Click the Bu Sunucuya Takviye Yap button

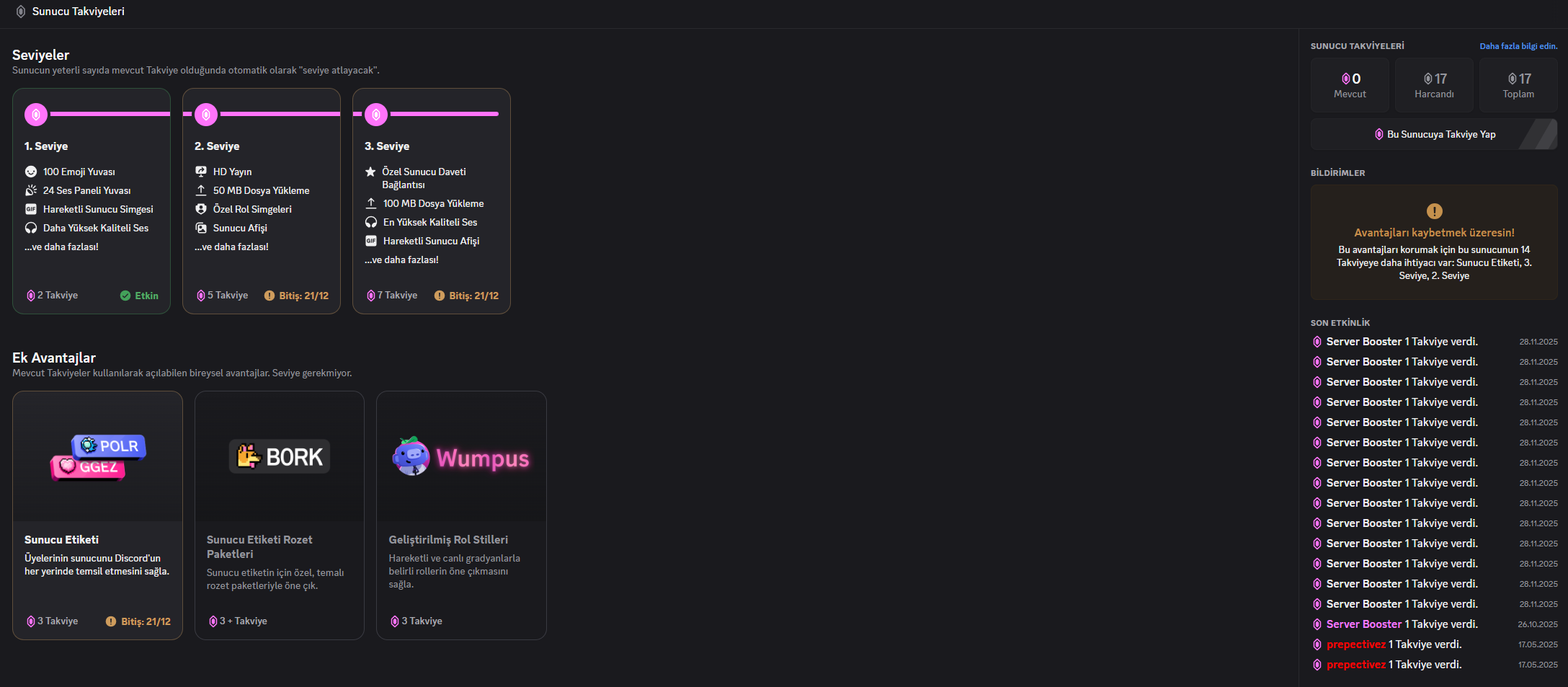point(1434,134)
